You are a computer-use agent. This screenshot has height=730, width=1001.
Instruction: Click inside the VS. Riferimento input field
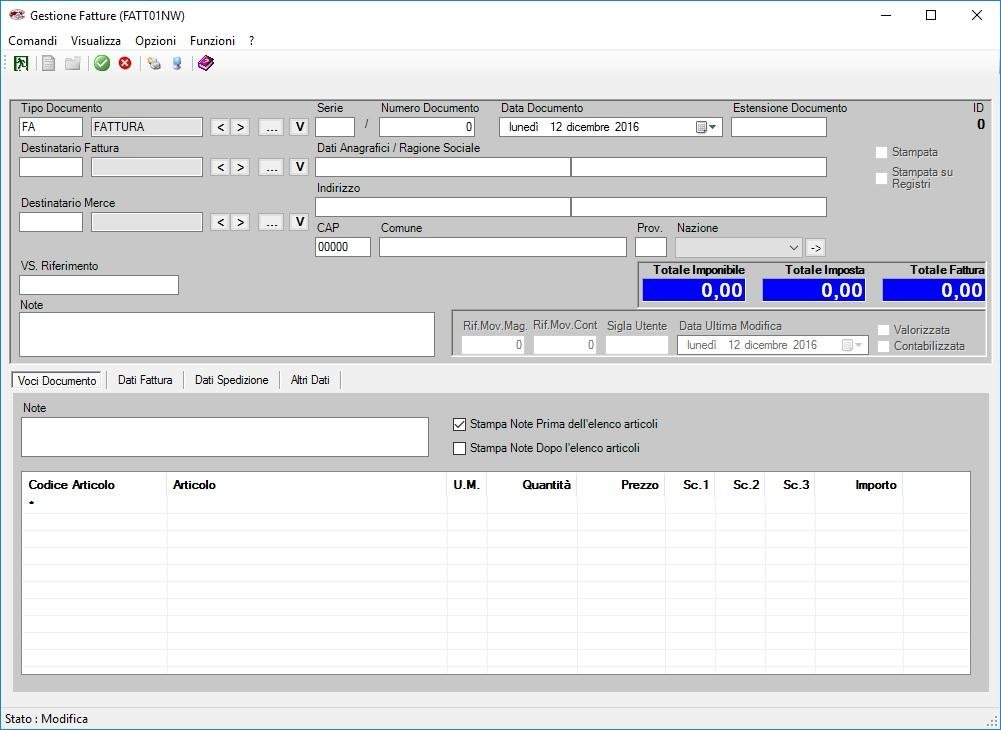click(98, 285)
